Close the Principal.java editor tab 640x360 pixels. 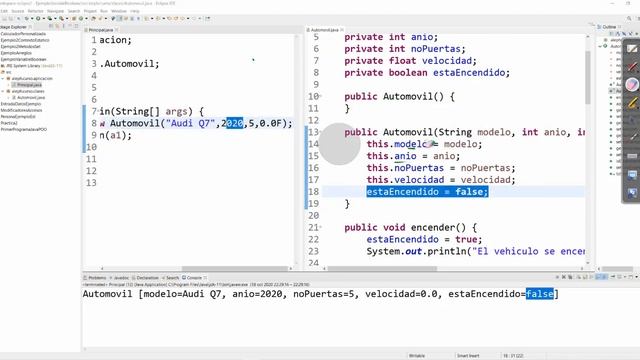pyautogui.click(x=117, y=30)
